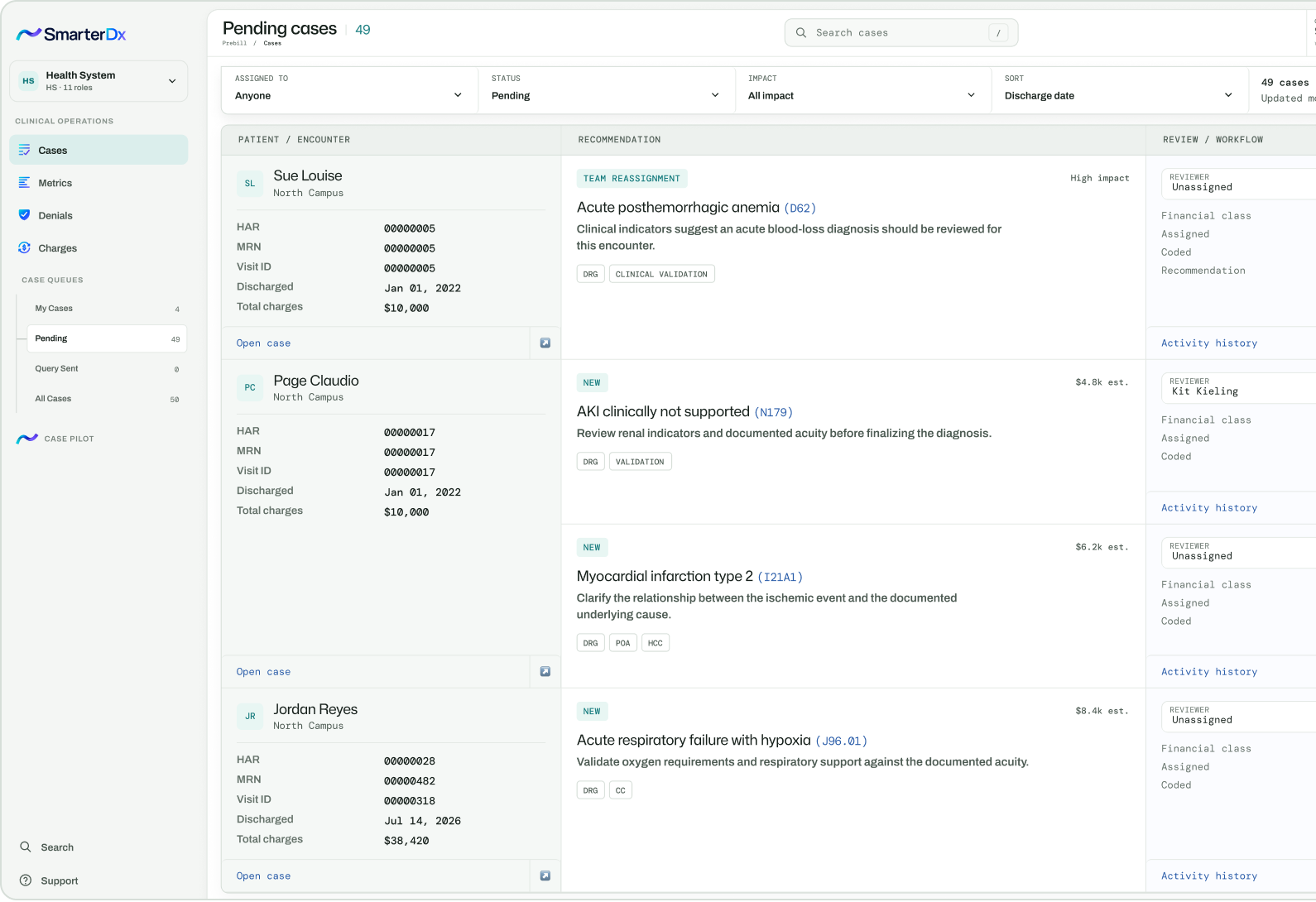
Task: Open Jordan Reyes's case
Action: click(x=263, y=876)
